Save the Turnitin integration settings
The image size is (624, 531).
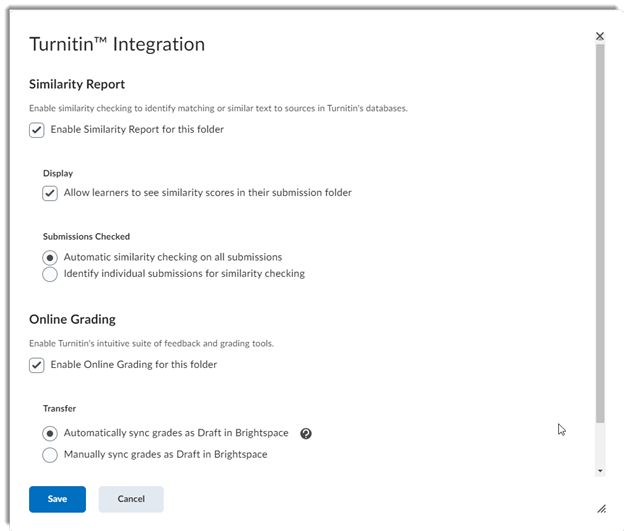point(57,499)
